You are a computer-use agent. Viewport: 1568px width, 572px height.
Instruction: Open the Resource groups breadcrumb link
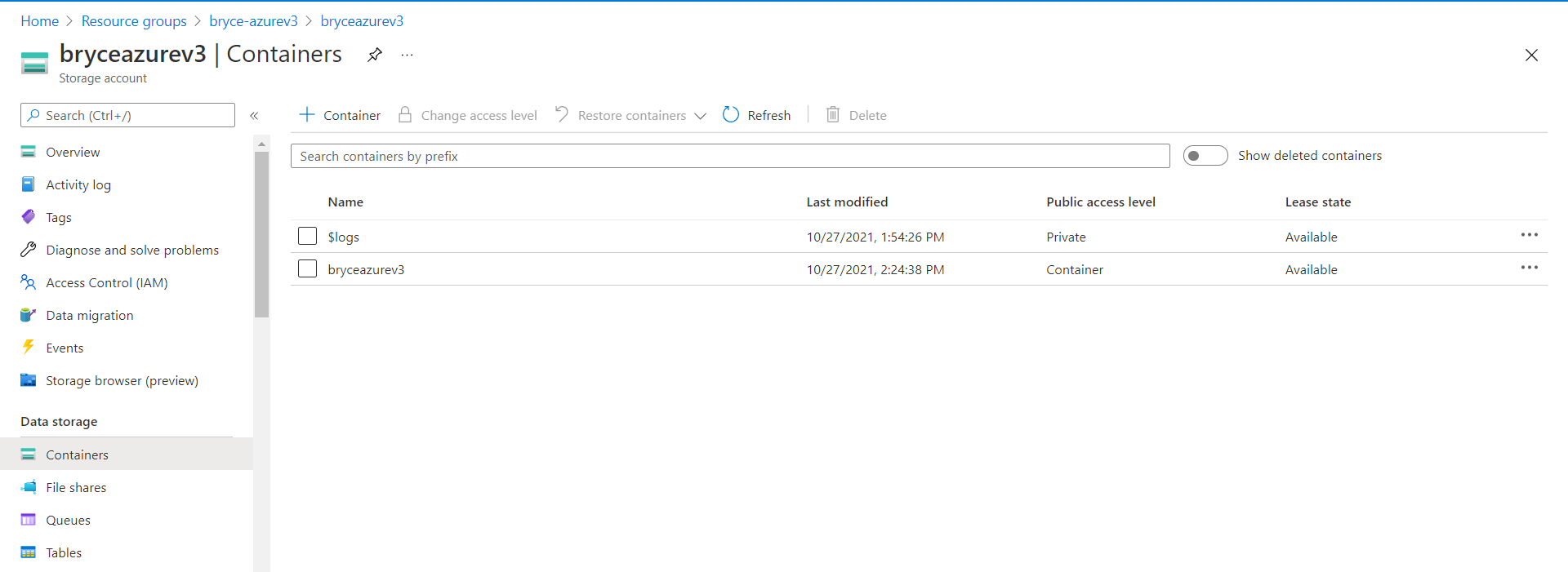point(134,21)
